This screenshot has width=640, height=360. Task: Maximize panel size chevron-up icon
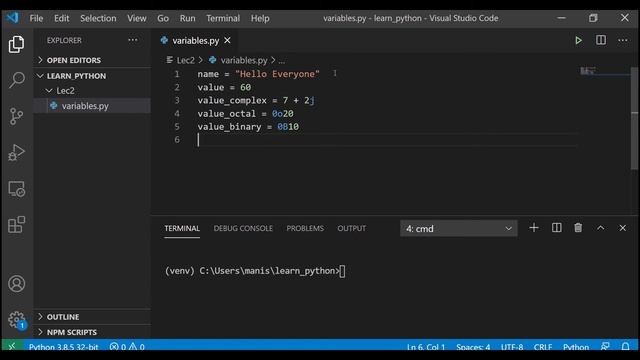tap(600, 228)
